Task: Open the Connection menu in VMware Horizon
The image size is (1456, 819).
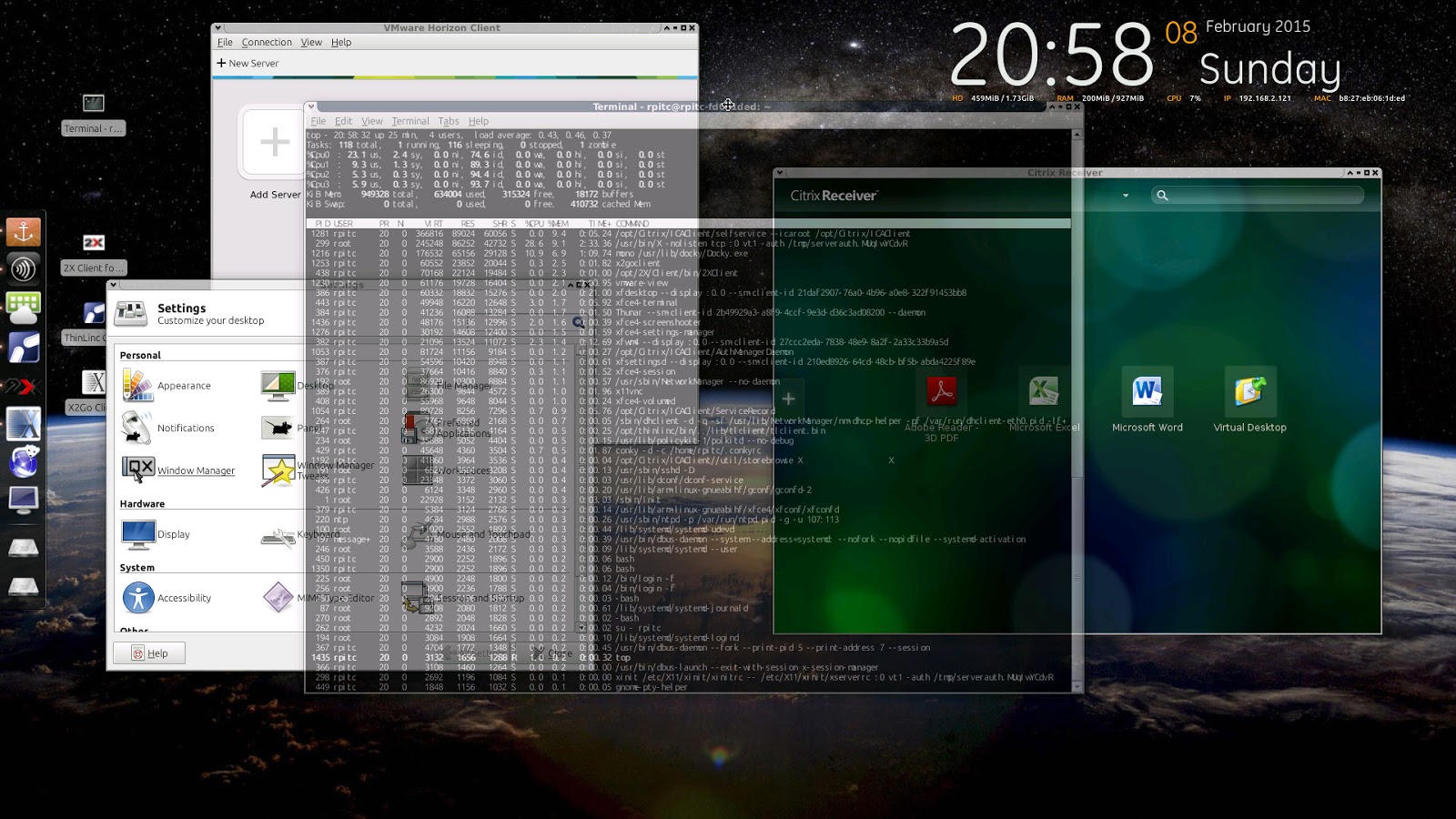Action: point(267,43)
